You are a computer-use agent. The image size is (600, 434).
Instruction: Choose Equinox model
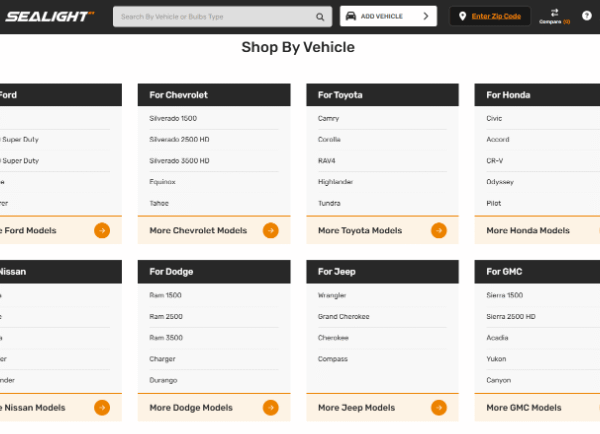(162, 182)
